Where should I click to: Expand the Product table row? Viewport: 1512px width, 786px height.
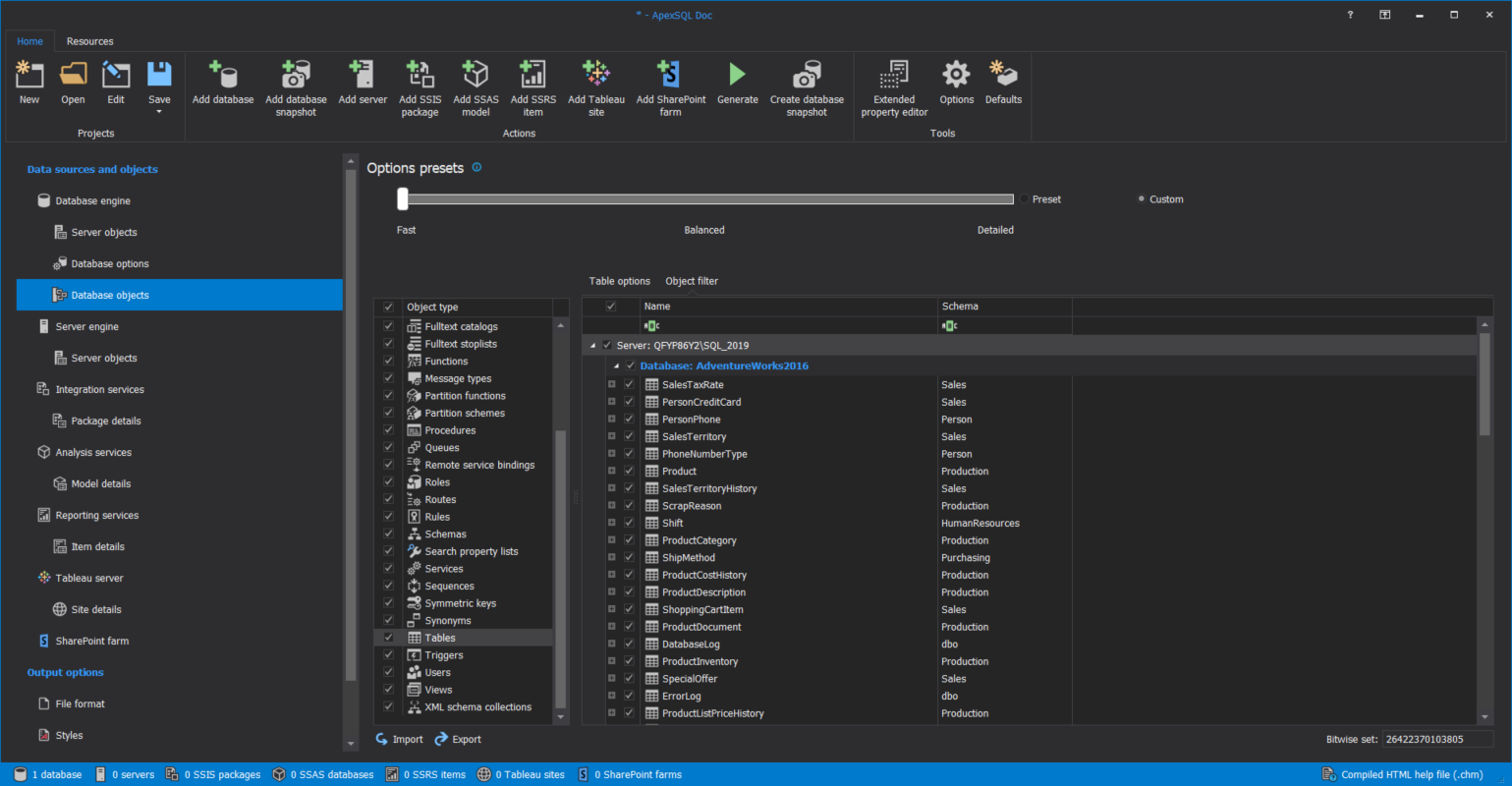click(611, 471)
